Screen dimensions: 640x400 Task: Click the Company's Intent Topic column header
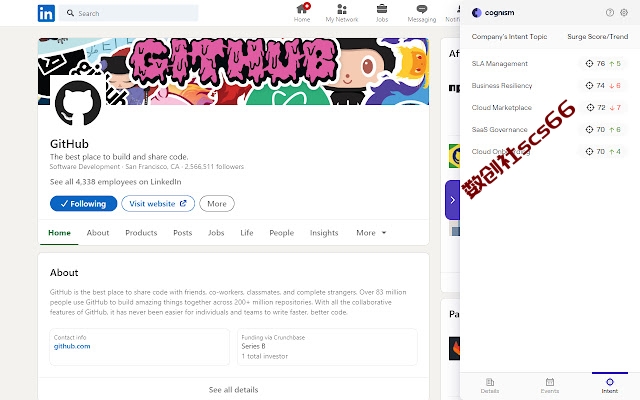click(509, 37)
